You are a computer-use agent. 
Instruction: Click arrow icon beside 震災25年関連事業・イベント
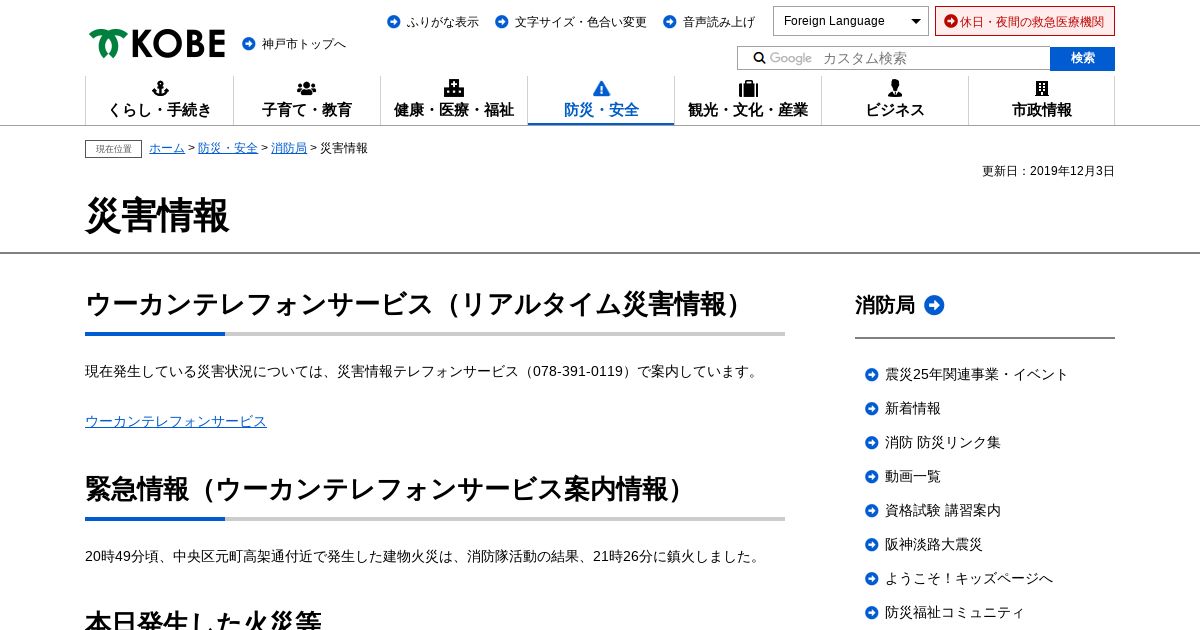tap(872, 375)
